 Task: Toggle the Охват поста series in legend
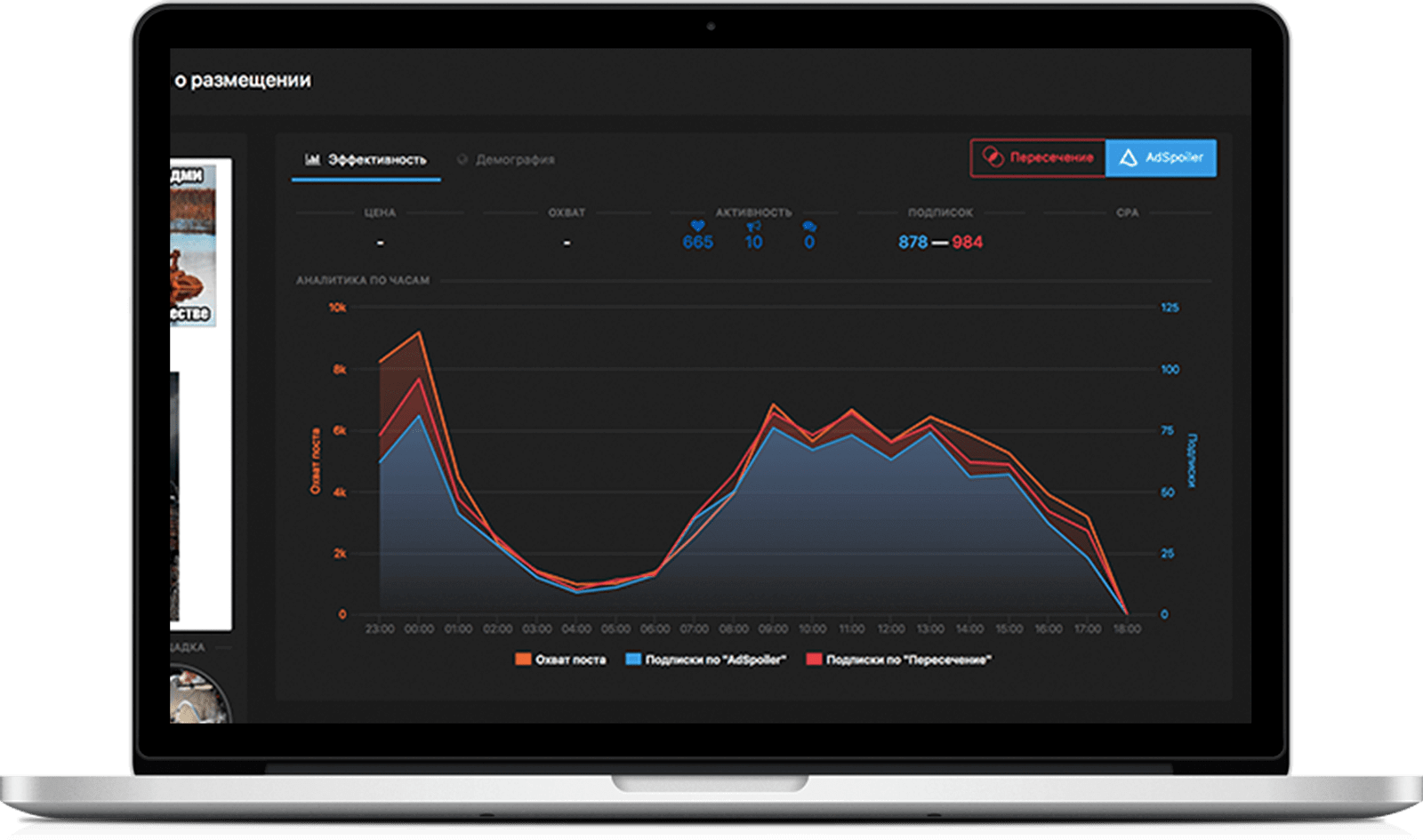(570, 660)
